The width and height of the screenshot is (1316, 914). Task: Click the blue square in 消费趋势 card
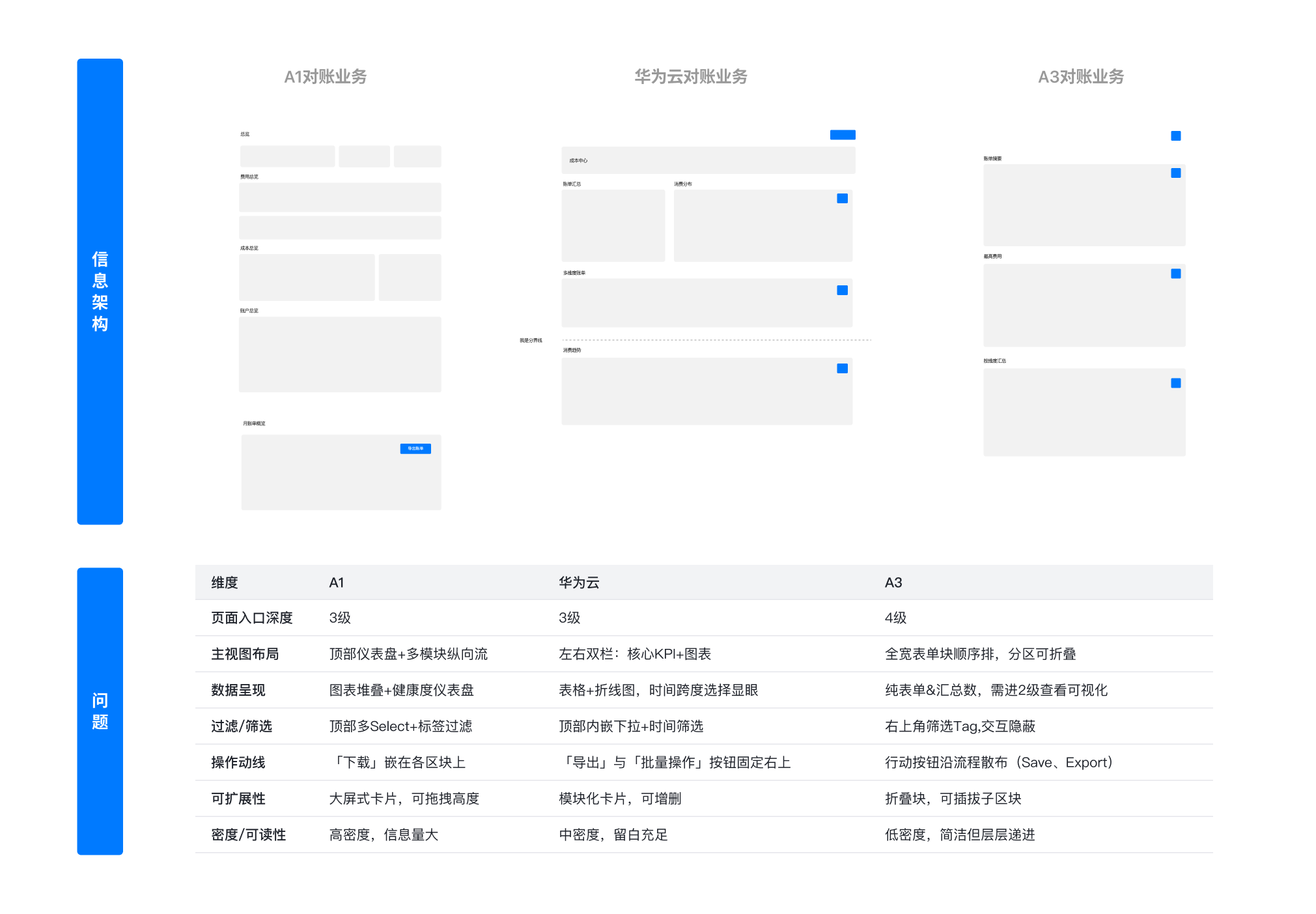click(x=842, y=368)
